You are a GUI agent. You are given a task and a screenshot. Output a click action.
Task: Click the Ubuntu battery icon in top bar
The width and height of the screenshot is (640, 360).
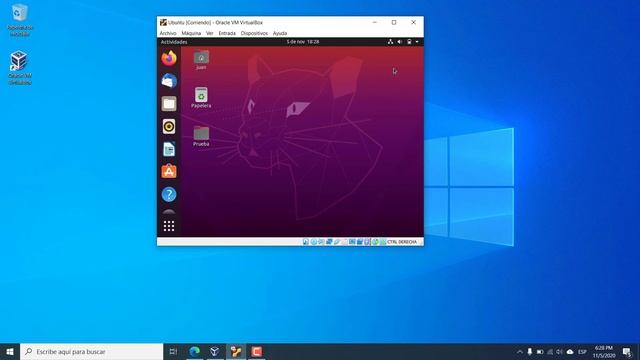click(409, 42)
